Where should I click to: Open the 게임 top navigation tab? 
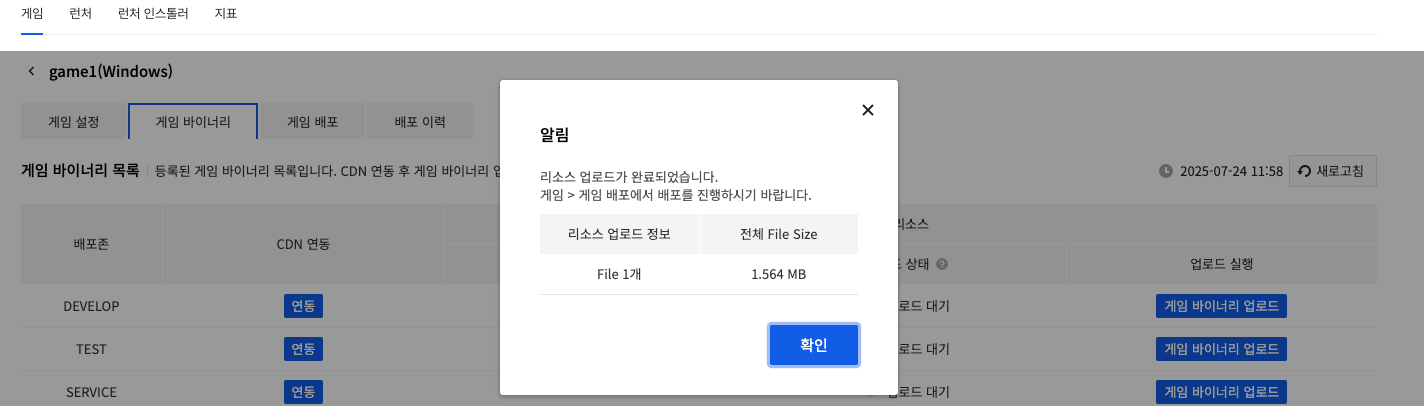[32, 15]
